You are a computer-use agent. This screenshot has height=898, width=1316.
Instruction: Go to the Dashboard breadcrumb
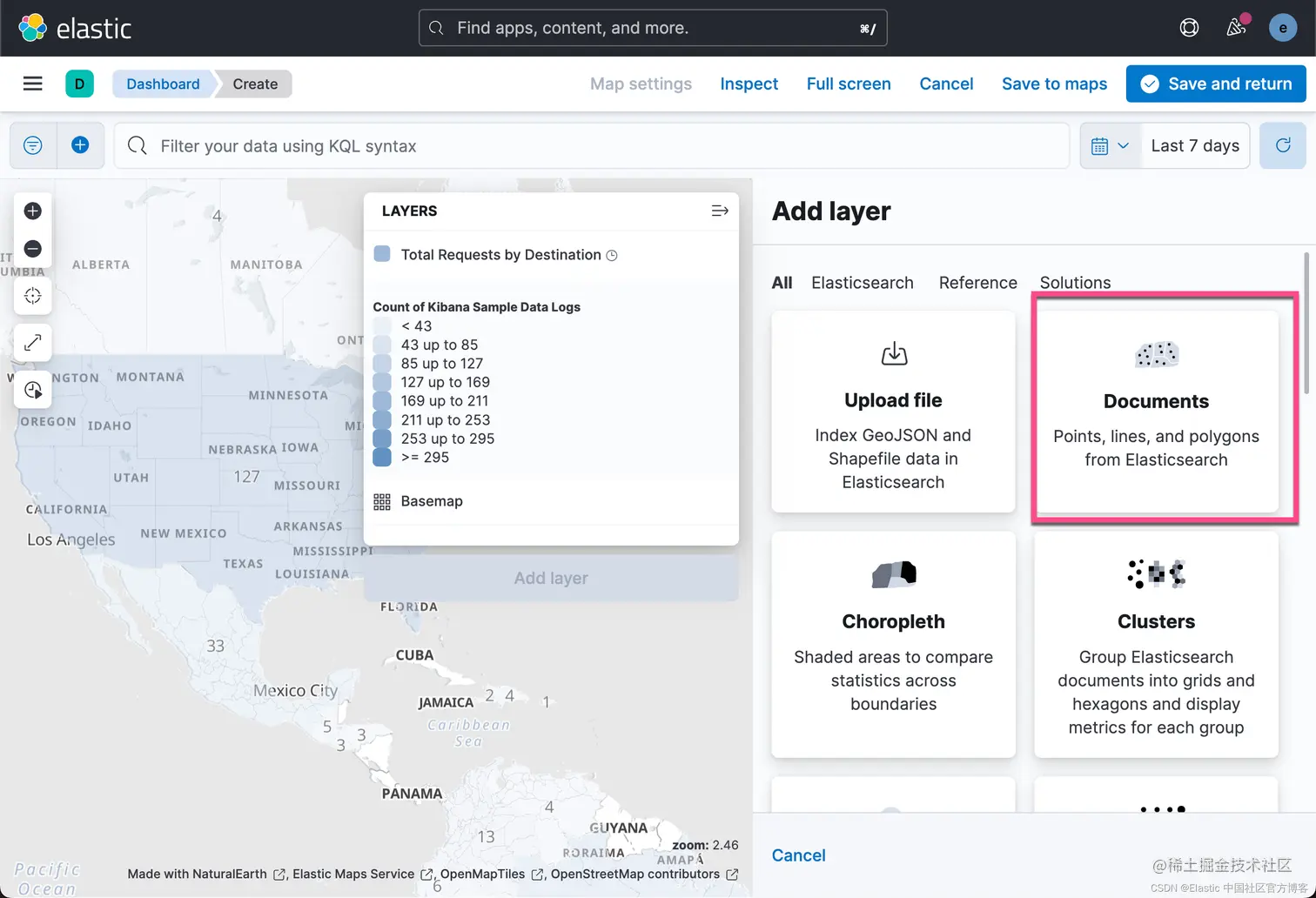(x=163, y=84)
